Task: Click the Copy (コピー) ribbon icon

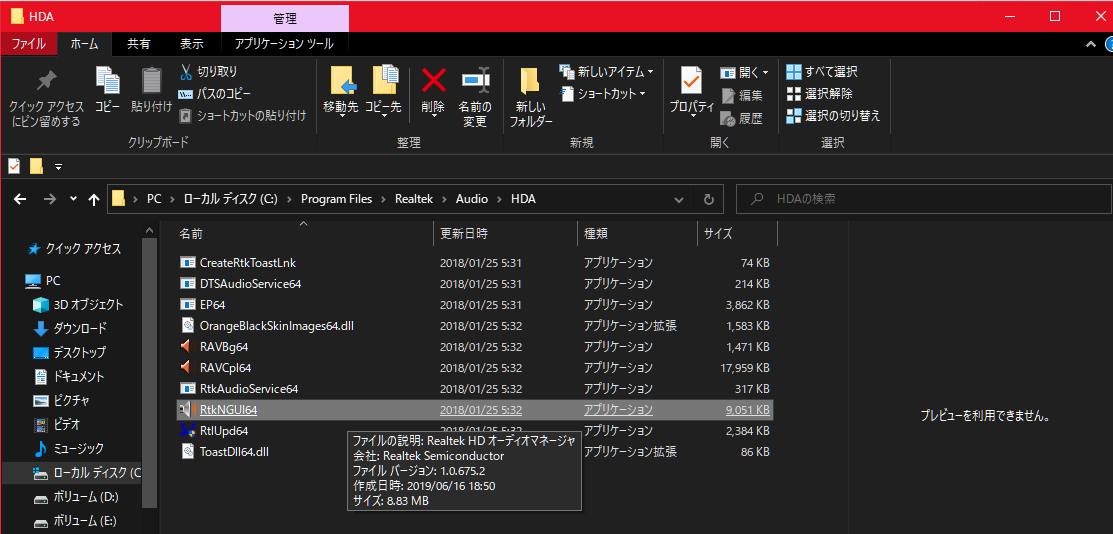Action: (x=108, y=80)
